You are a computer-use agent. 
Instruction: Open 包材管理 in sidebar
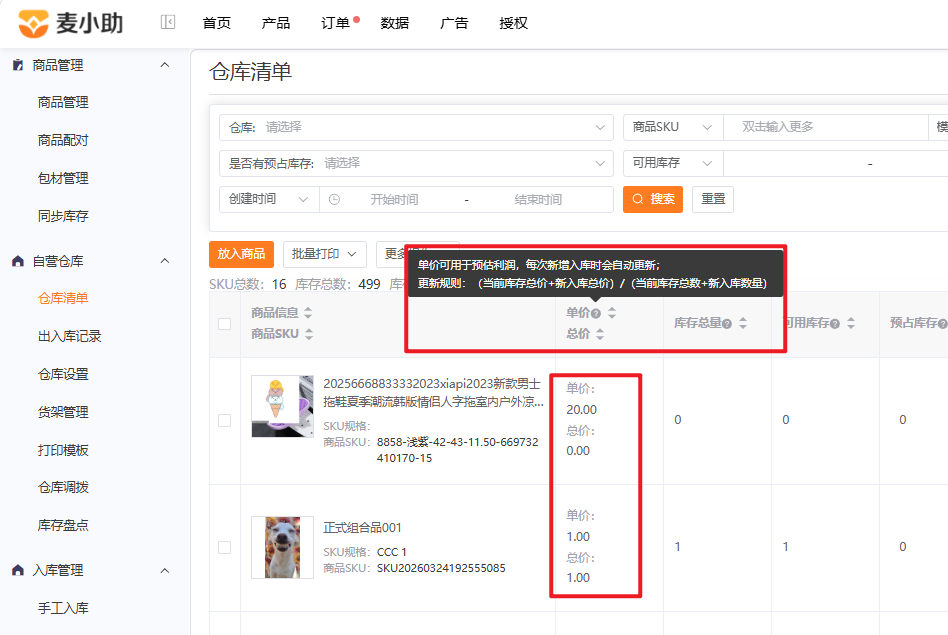(63, 178)
